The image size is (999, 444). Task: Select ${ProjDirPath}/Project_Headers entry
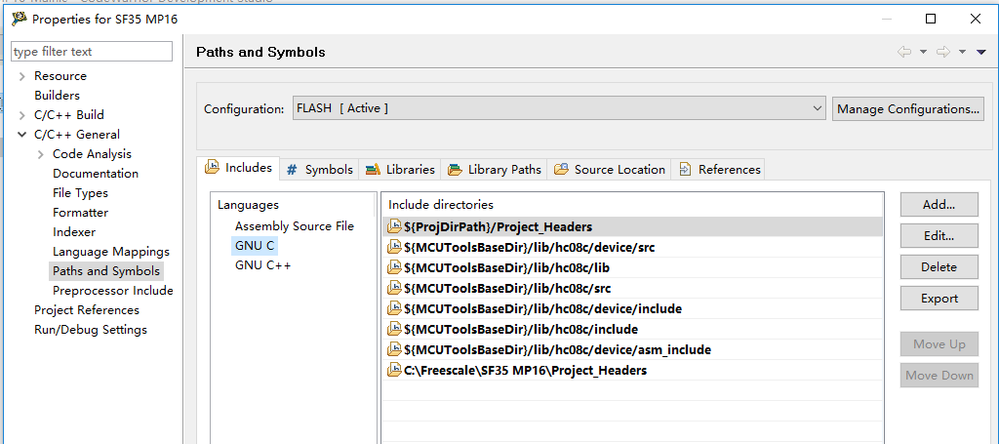pos(633,227)
